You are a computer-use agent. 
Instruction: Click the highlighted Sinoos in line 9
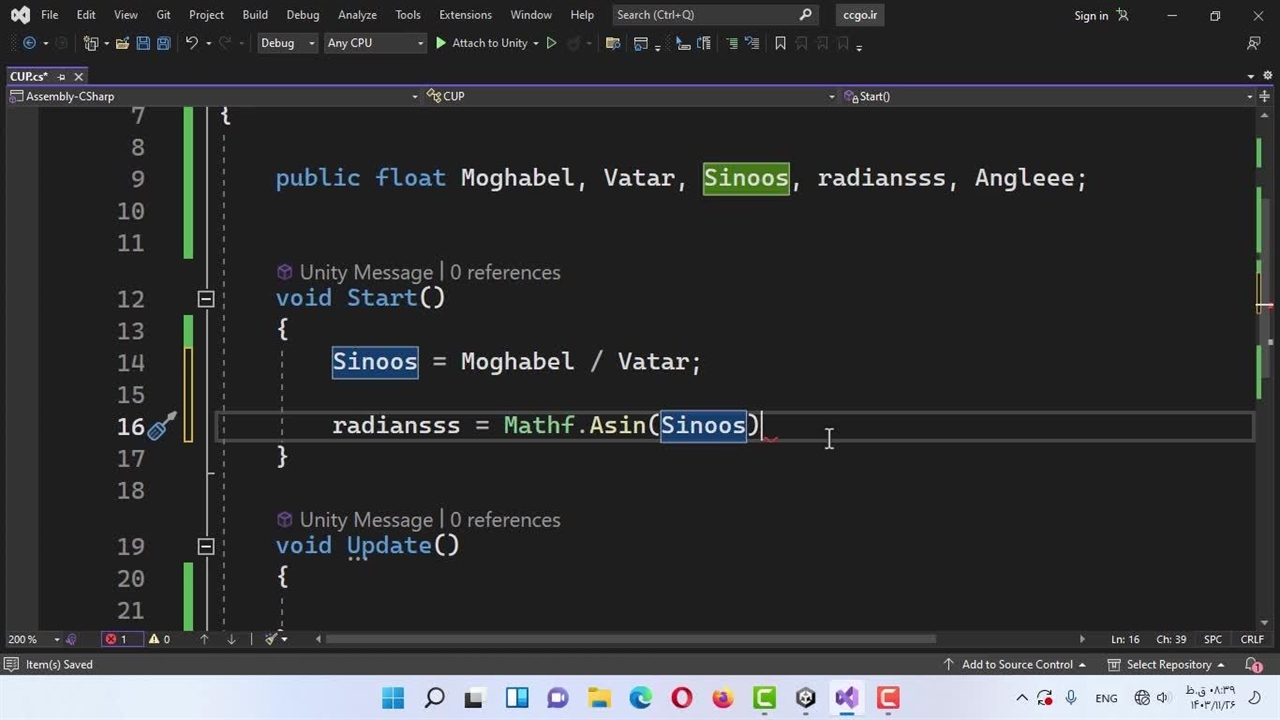746,178
